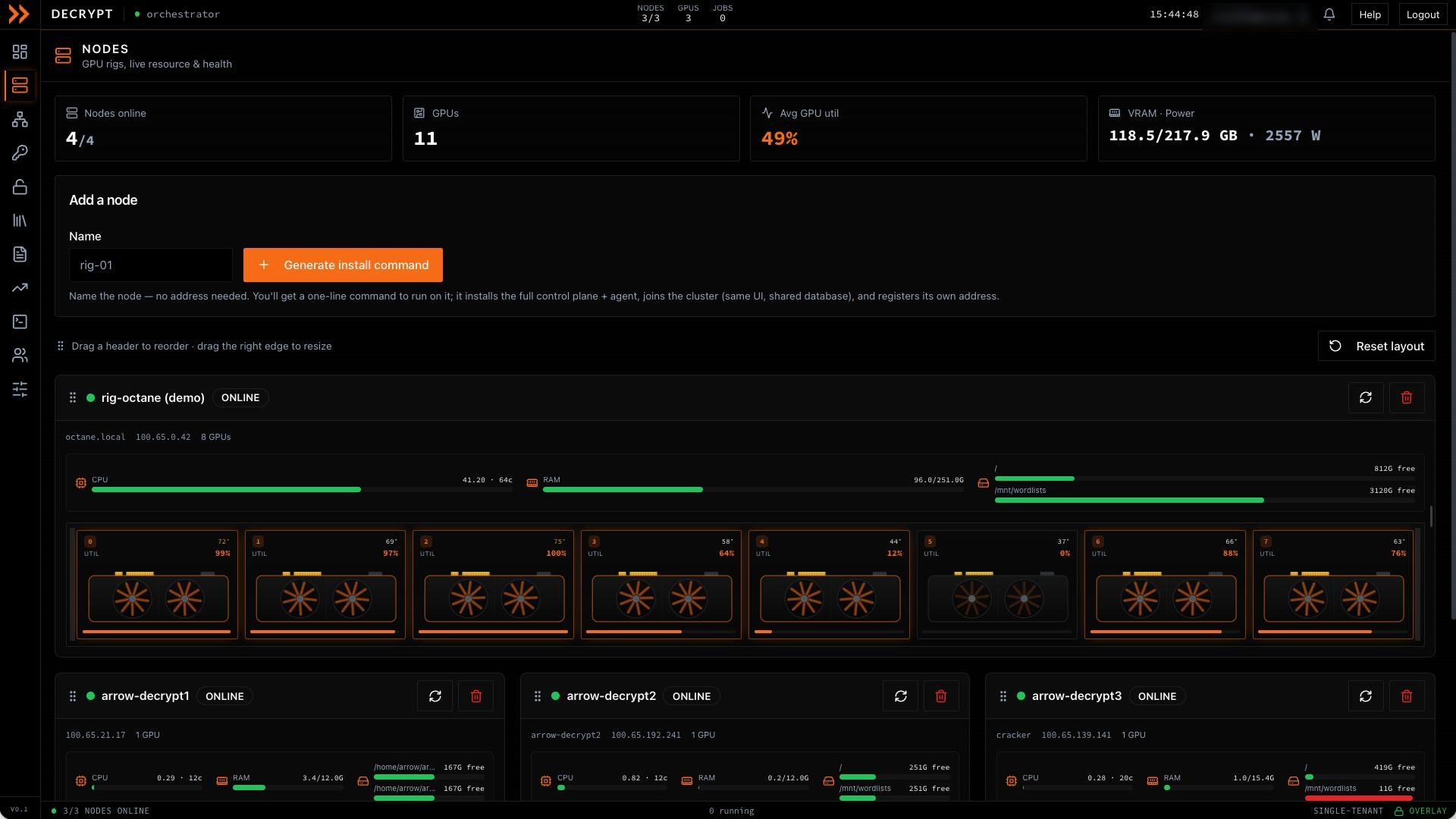Click NODES 3/3 counter in top bar
1456x819 pixels.
(651, 13)
